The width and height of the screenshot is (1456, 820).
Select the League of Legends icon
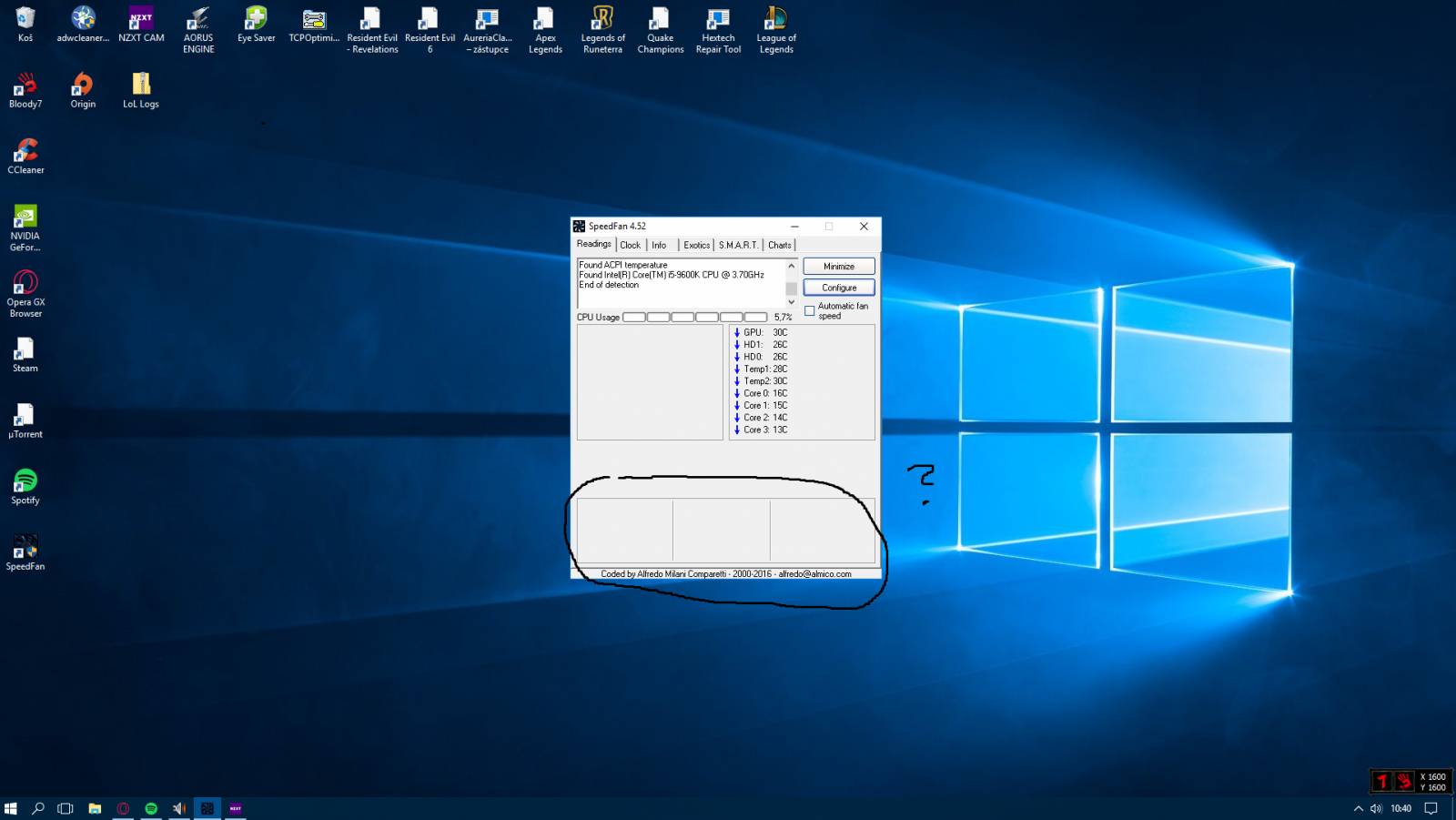[776, 30]
